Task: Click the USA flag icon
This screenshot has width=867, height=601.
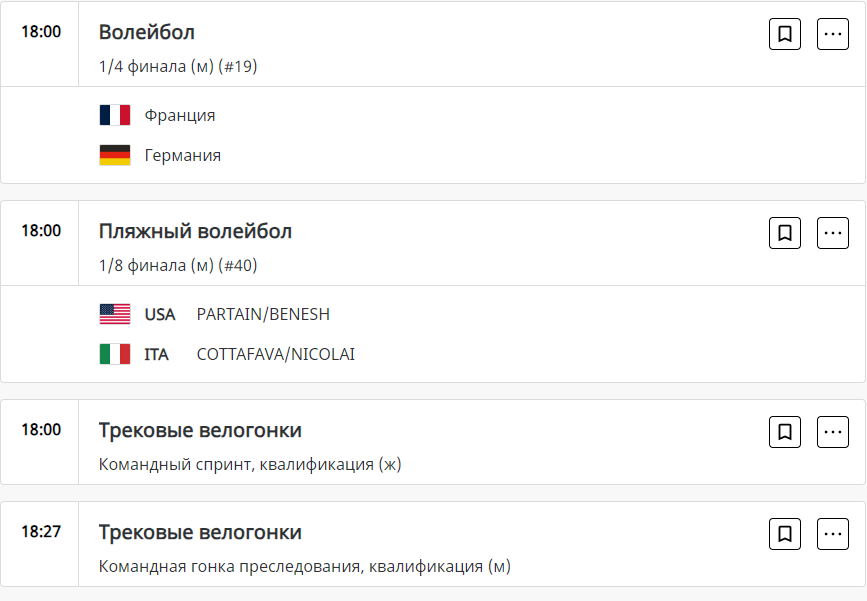Action: pyautogui.click(x=115, y=314)
